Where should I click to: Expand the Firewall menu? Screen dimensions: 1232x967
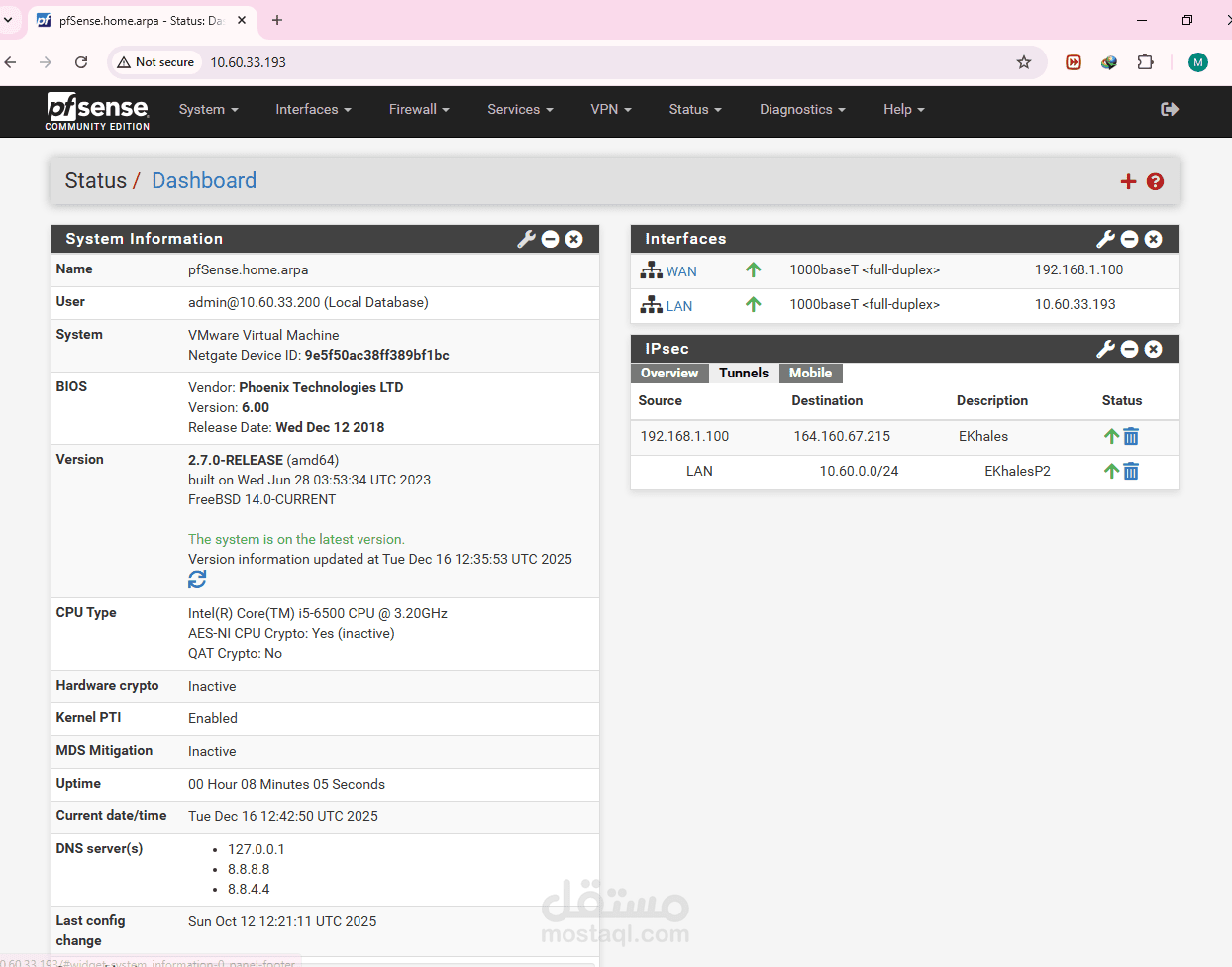419,110
